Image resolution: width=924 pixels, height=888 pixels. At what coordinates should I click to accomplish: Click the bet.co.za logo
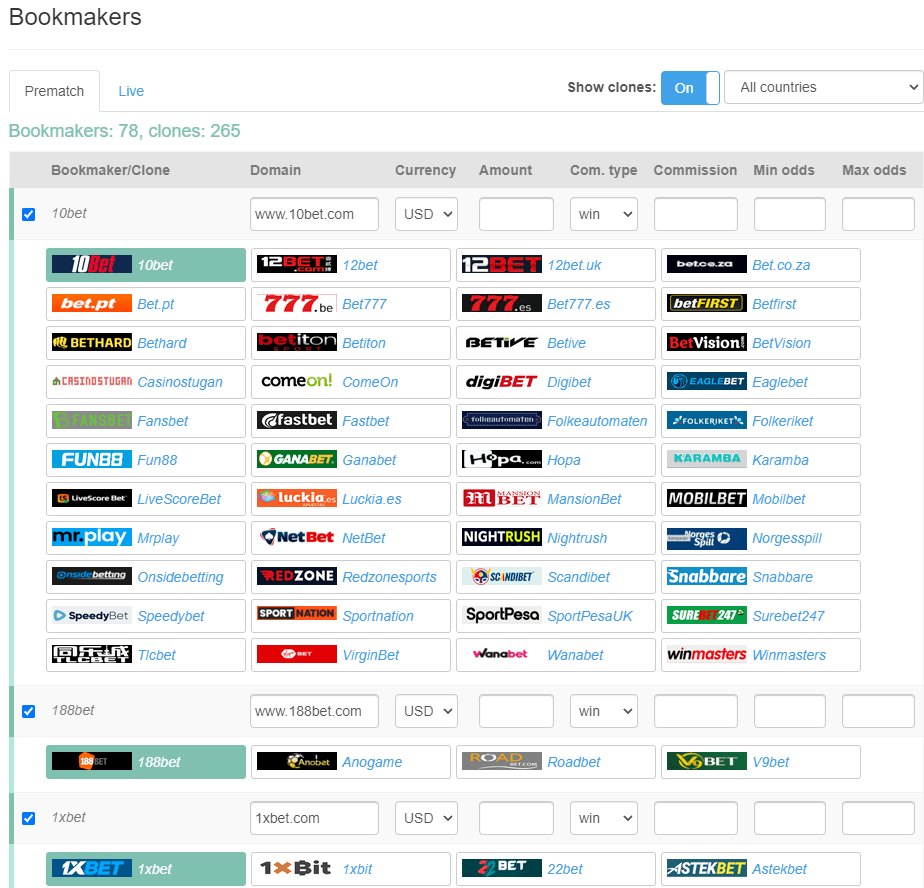[707, 265]
